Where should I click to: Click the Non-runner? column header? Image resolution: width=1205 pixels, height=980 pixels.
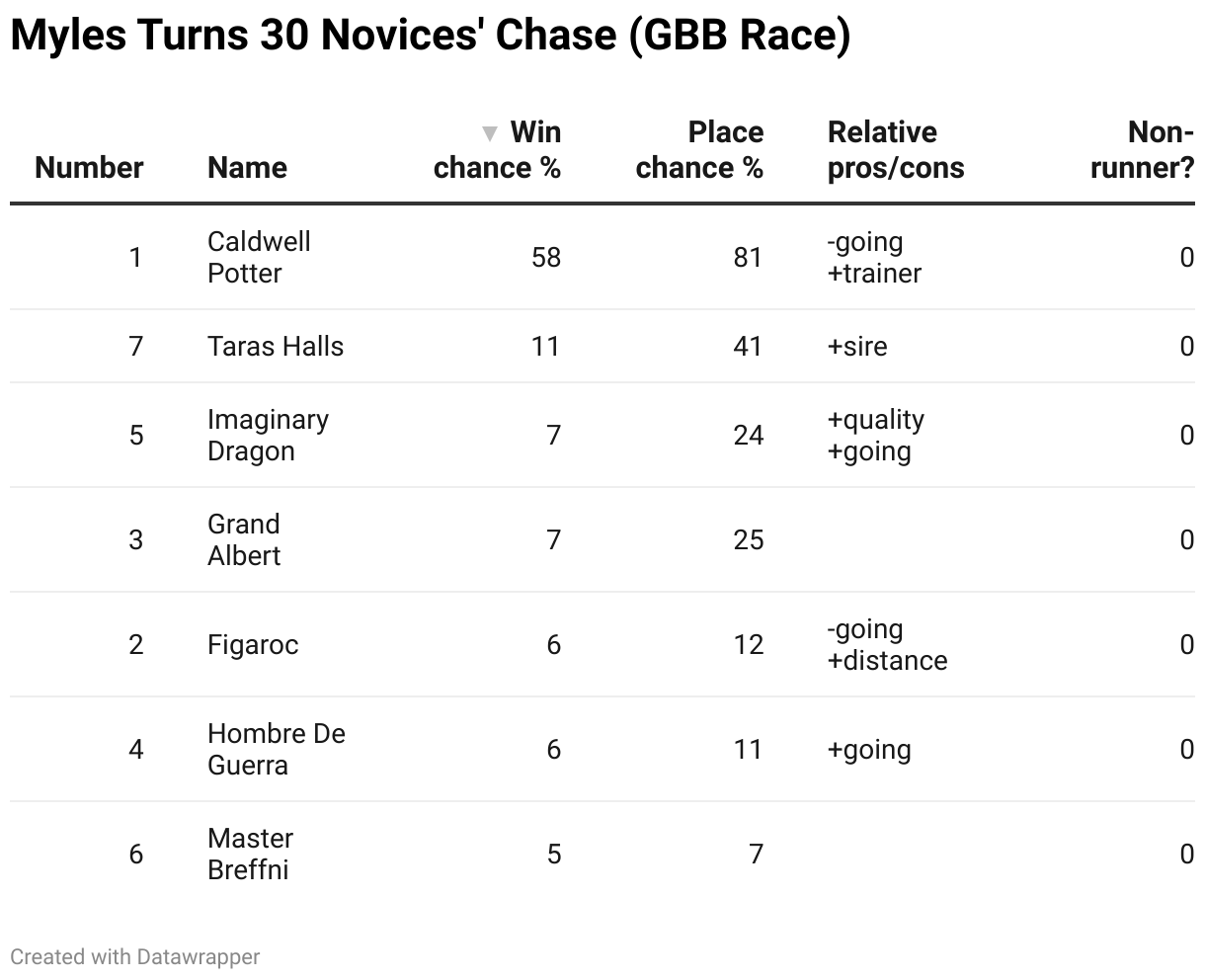[x=1143, y=150]
